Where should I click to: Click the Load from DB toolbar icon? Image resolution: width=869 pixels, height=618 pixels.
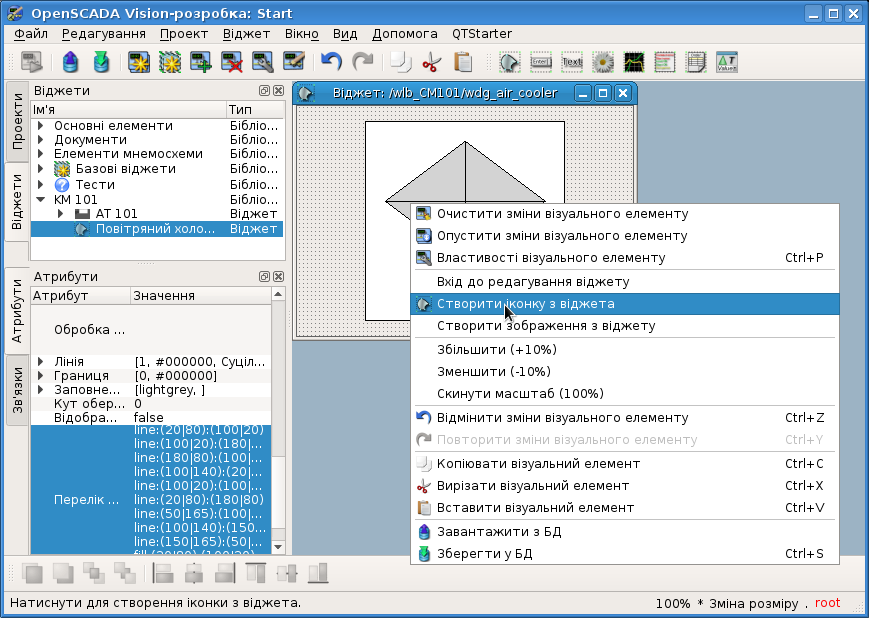[x=70, y=62]
